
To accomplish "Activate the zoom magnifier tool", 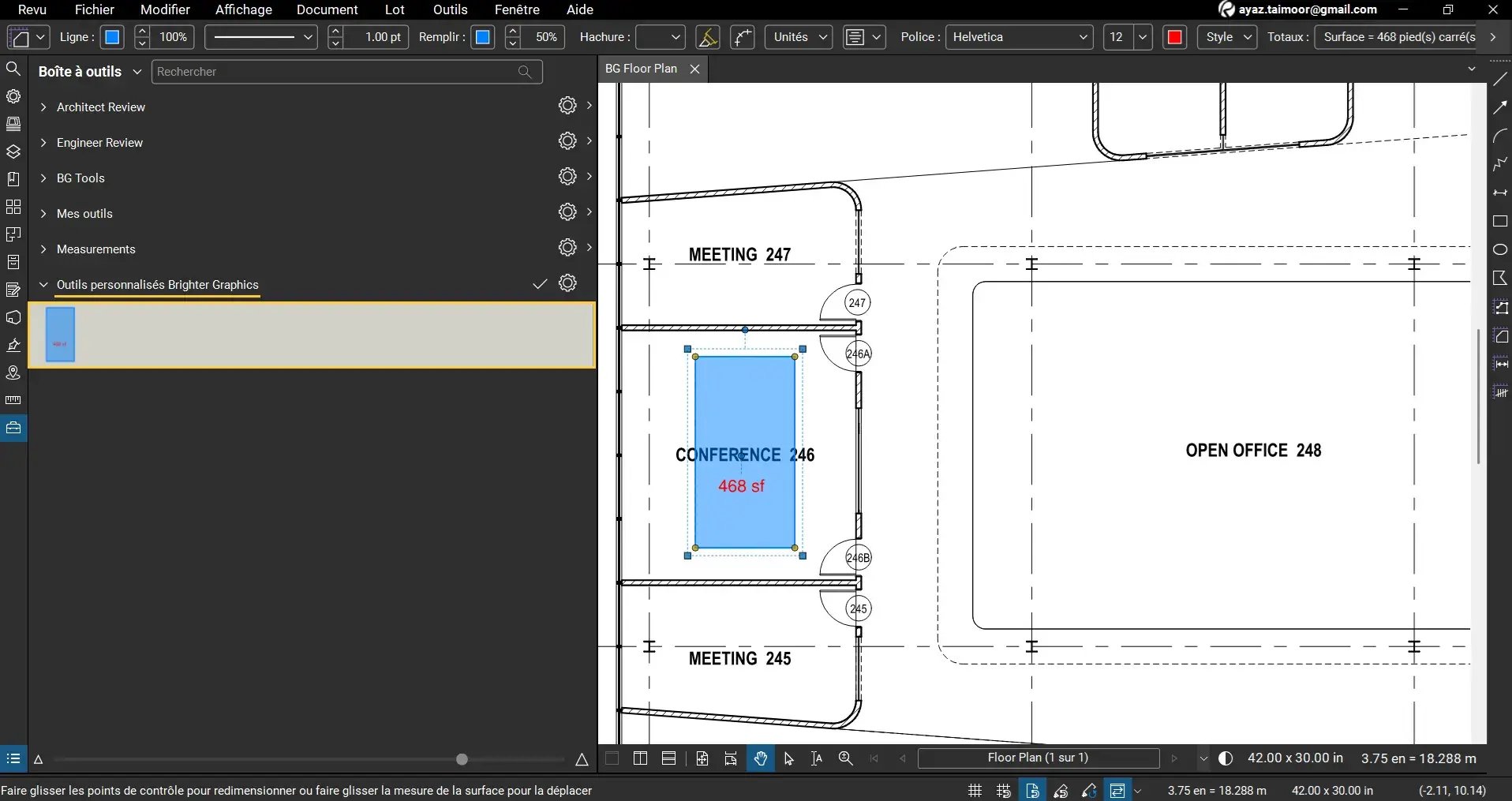I will click(845, 758).
